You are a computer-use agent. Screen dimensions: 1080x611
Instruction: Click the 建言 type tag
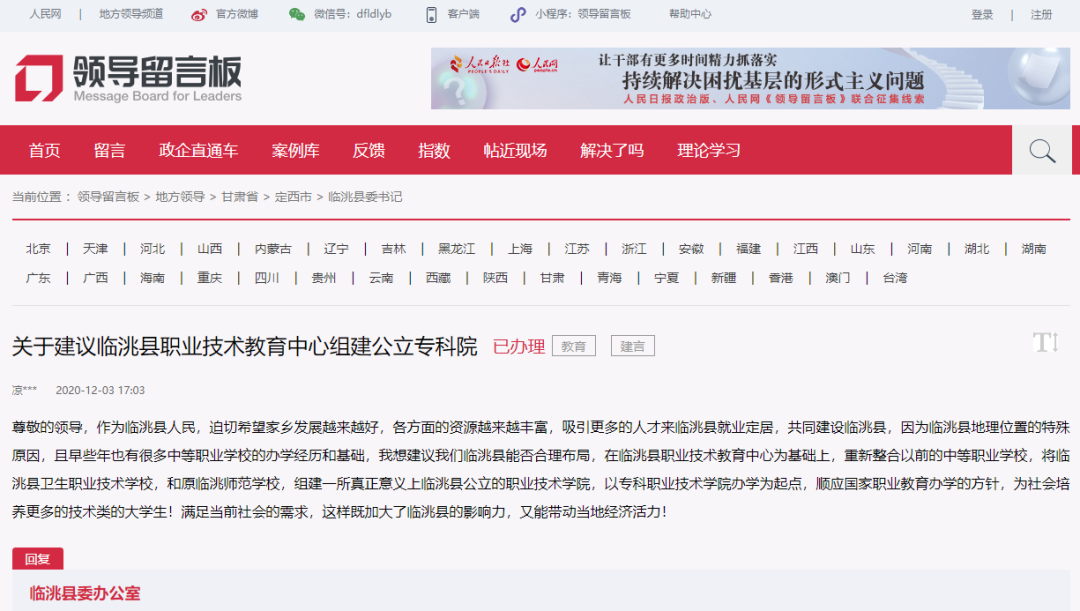click(632, 347)
